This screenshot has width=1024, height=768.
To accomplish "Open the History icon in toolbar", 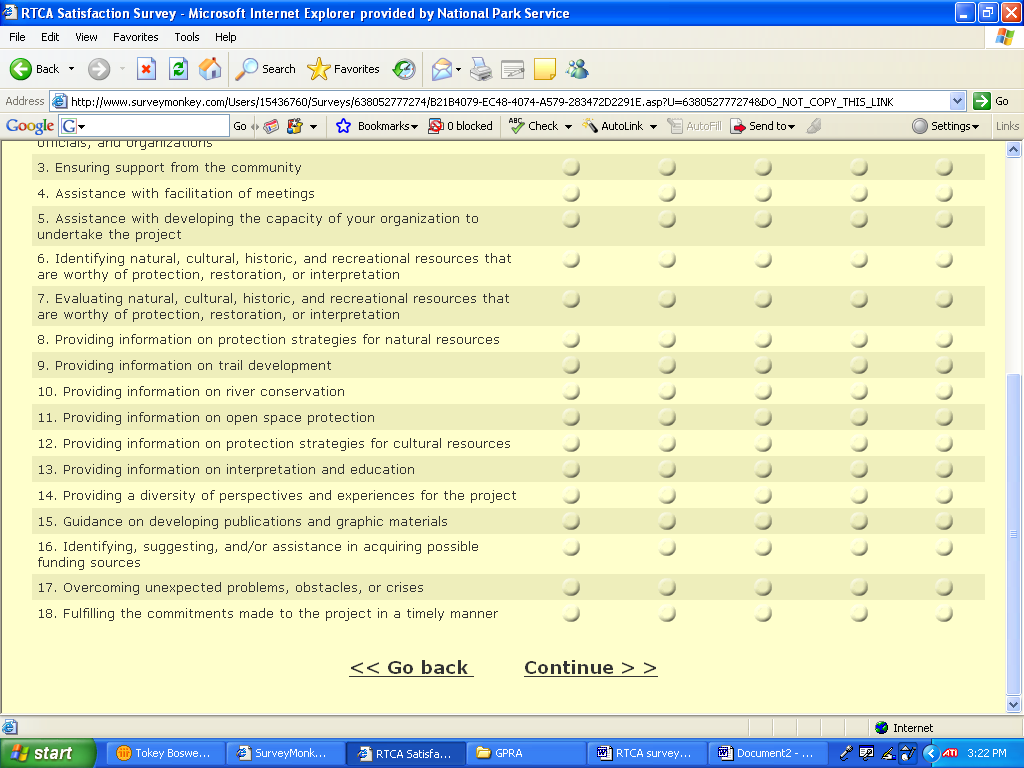I will pyautogui.click(x=404, y=69).
